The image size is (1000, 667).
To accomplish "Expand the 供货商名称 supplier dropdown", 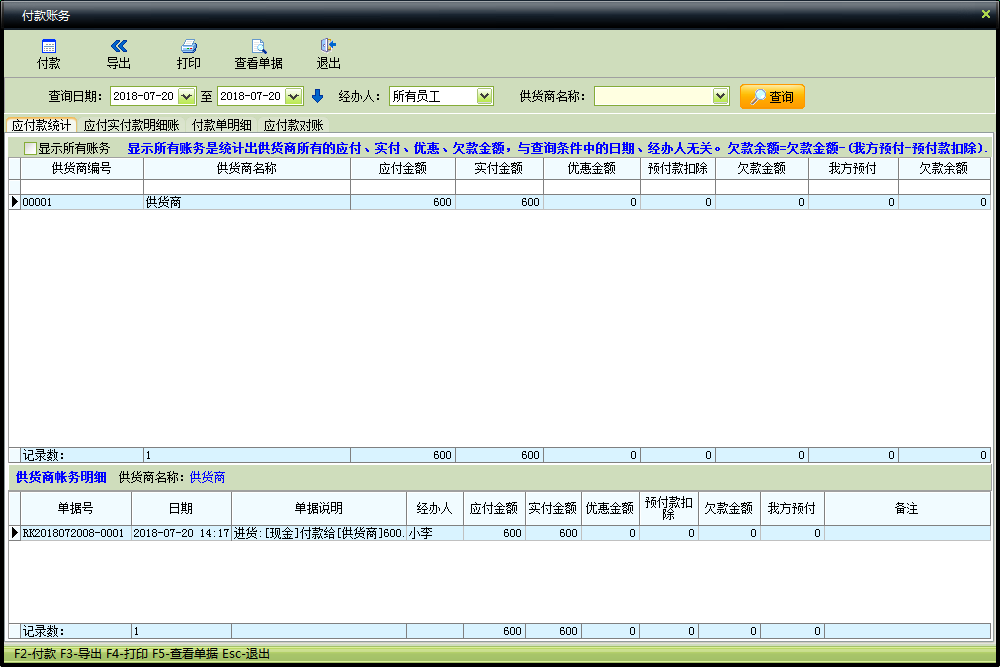I will pos(720,97).
